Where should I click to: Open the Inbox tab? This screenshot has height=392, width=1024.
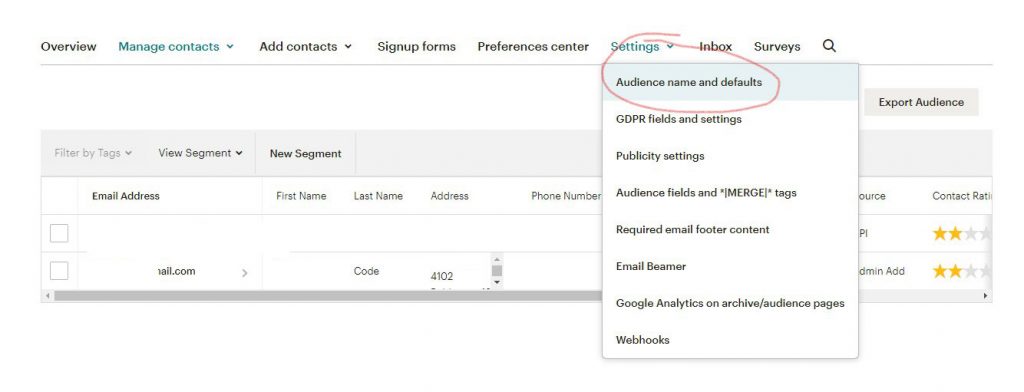715,46
